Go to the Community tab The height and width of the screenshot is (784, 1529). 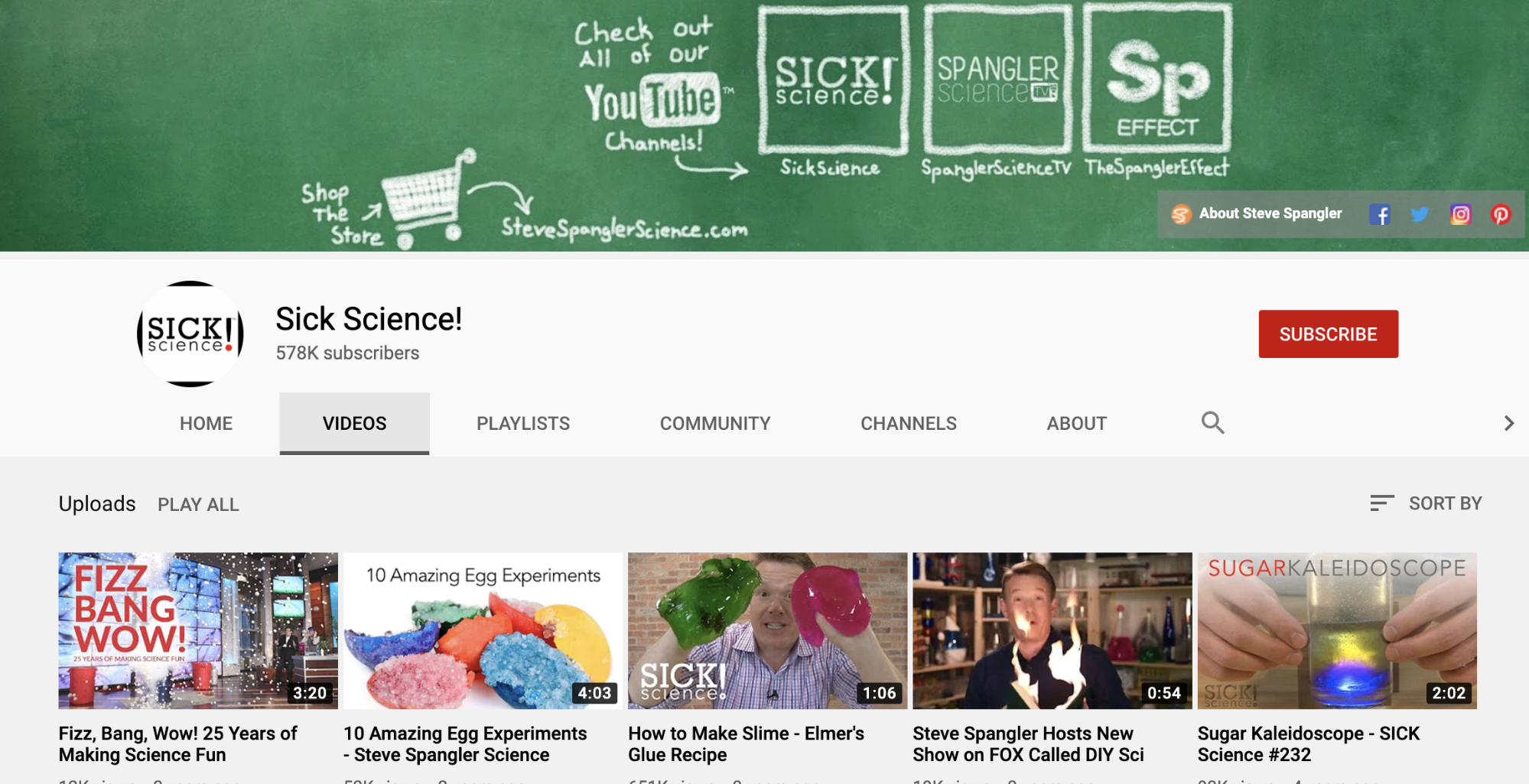click(x=715, y=424)
